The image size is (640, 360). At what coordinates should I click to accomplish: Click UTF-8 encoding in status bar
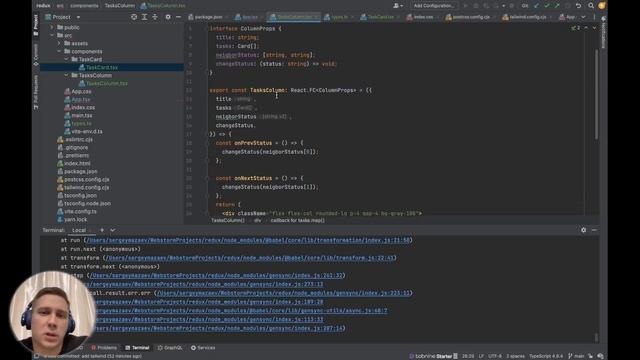[495, 356]
